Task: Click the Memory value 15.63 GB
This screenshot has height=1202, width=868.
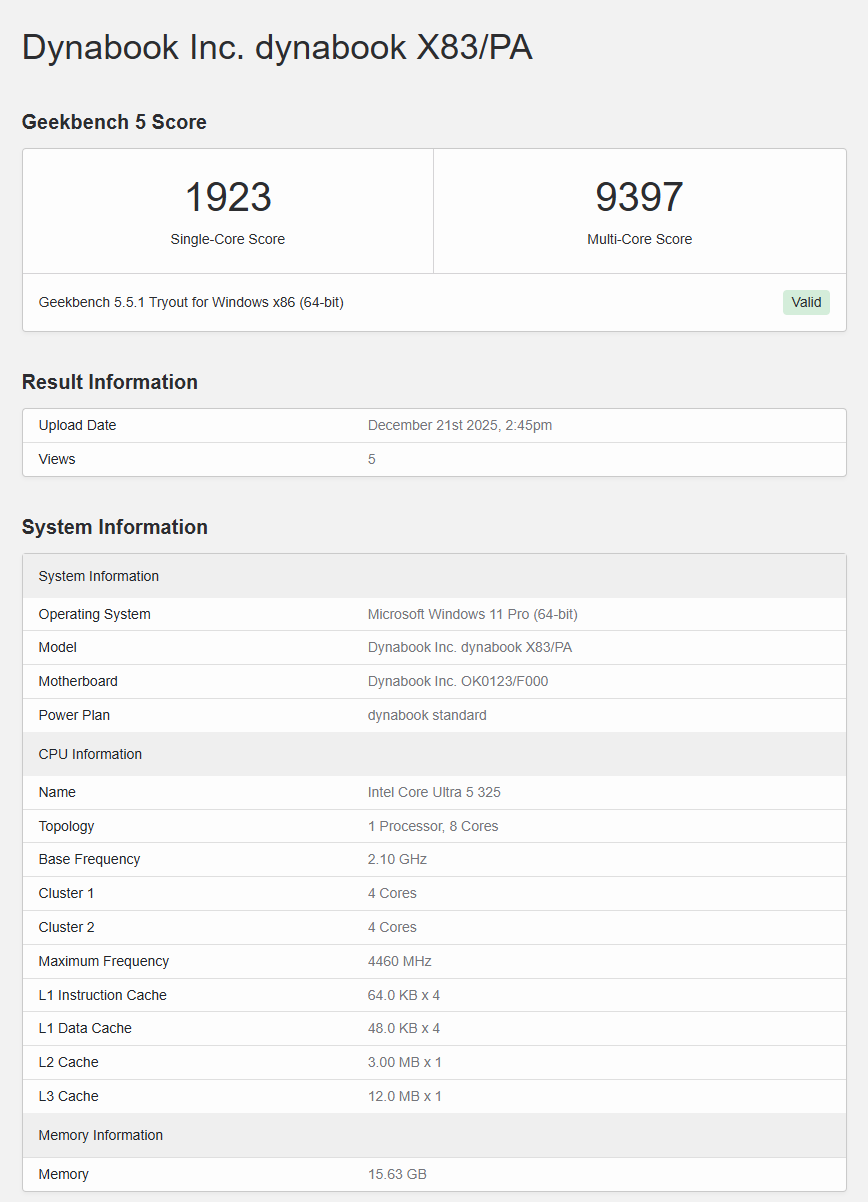Action: point(397,1174)
